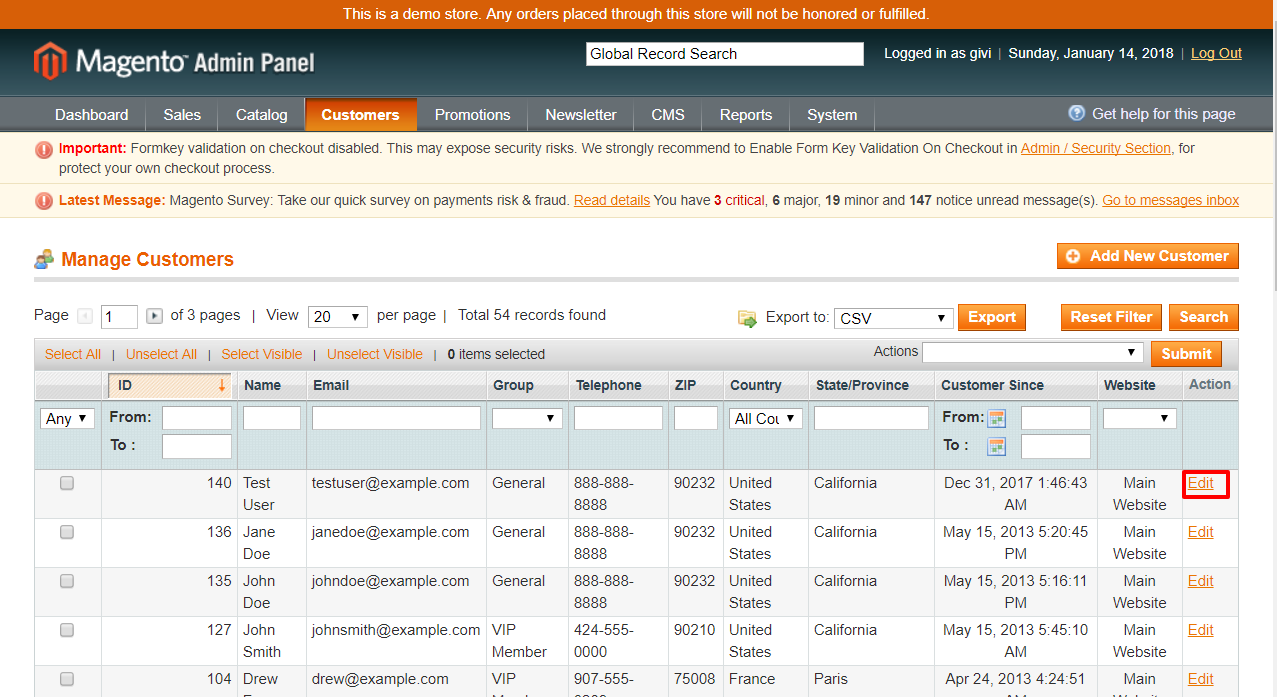Click the Submit button
Screen dimensions: 1277x697
1186,353
